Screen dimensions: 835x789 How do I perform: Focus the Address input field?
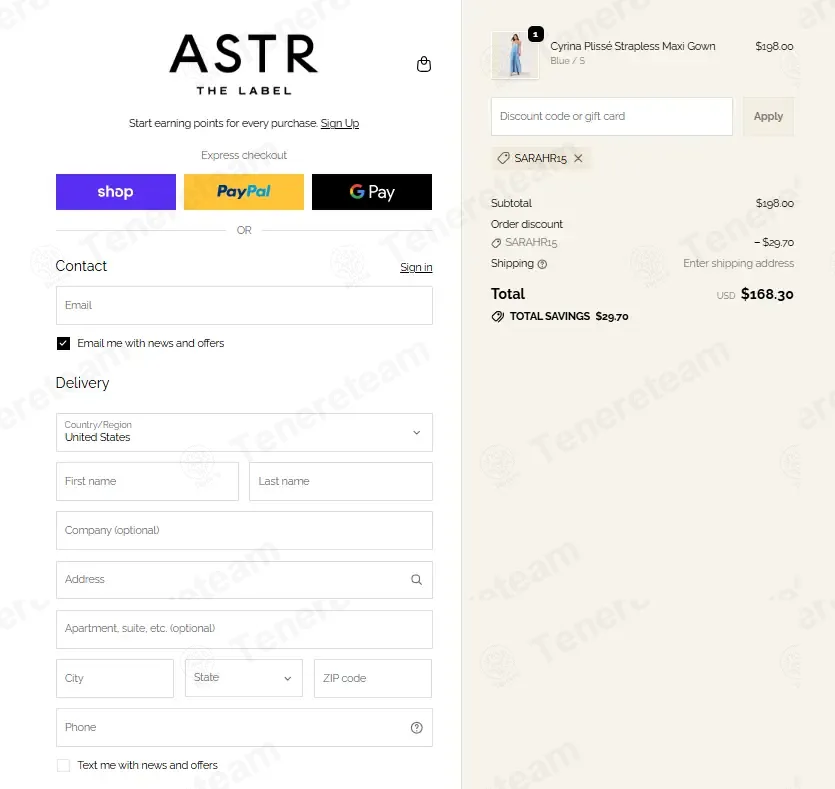pyautogui.click(x=244, y=580)
